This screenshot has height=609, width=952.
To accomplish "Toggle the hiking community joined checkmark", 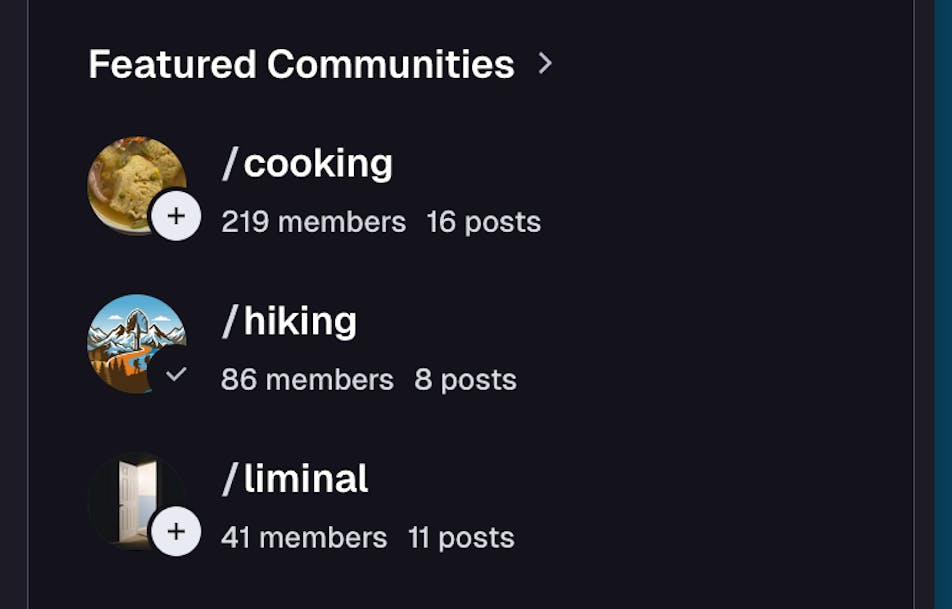I will click(x=176, y=374).
